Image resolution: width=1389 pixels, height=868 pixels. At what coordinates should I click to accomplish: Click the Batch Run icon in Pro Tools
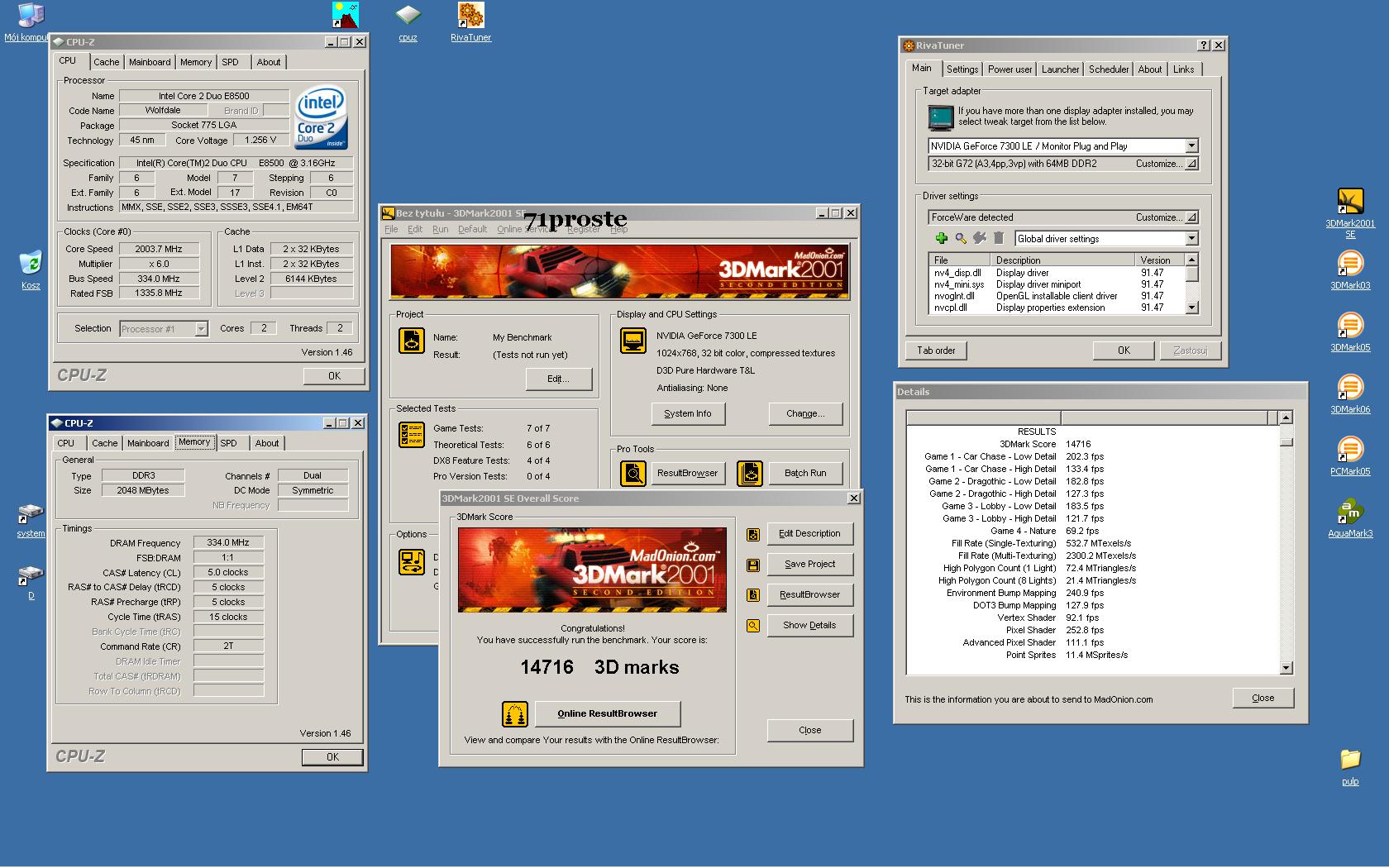pos(750,473)
